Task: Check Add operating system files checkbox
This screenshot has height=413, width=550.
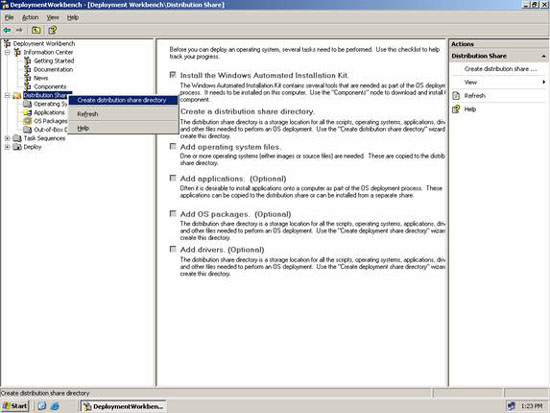Action: [x=173, y=146]
